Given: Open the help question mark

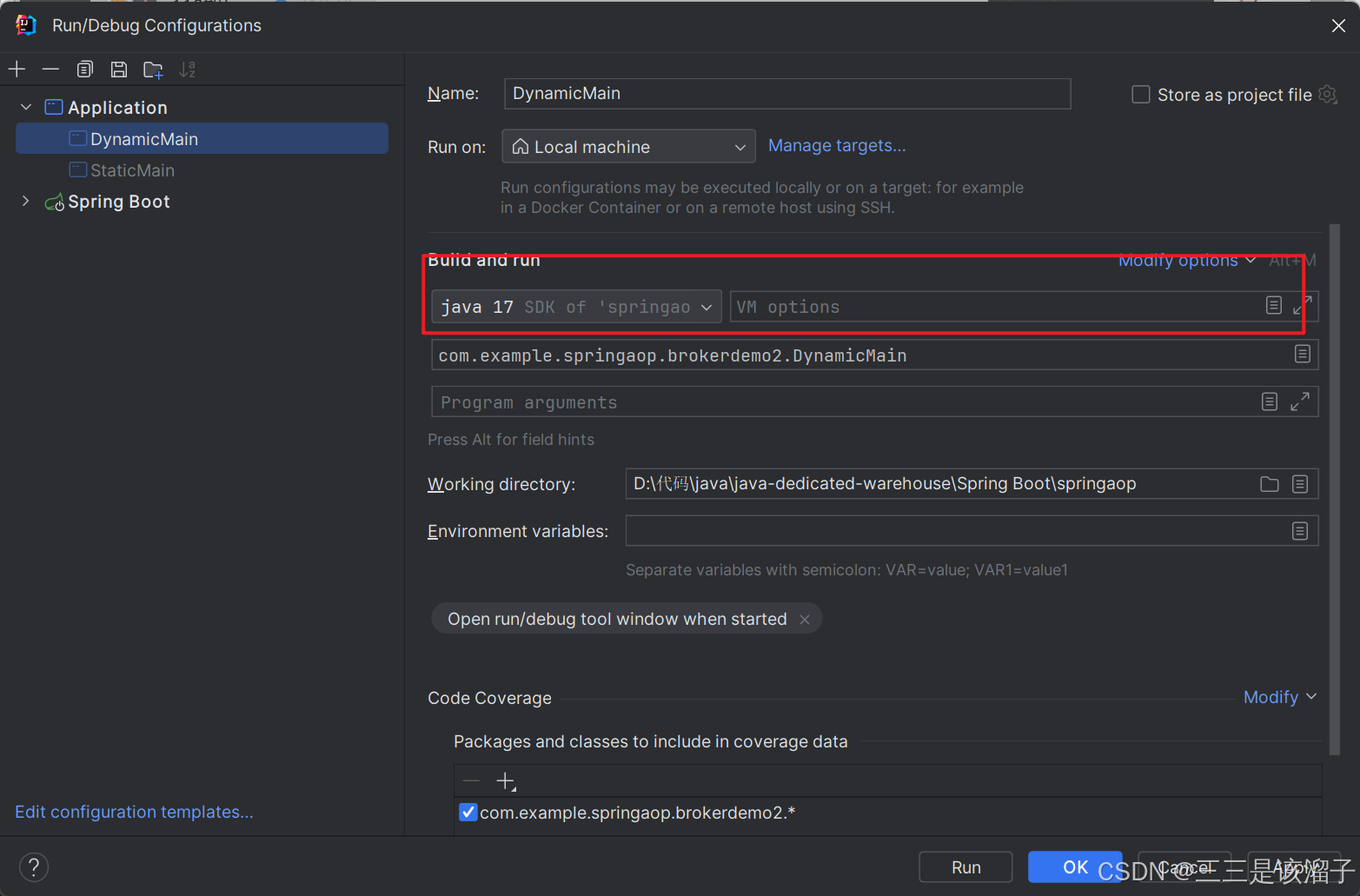Looking at the screenshot, I should click(33, 866).
